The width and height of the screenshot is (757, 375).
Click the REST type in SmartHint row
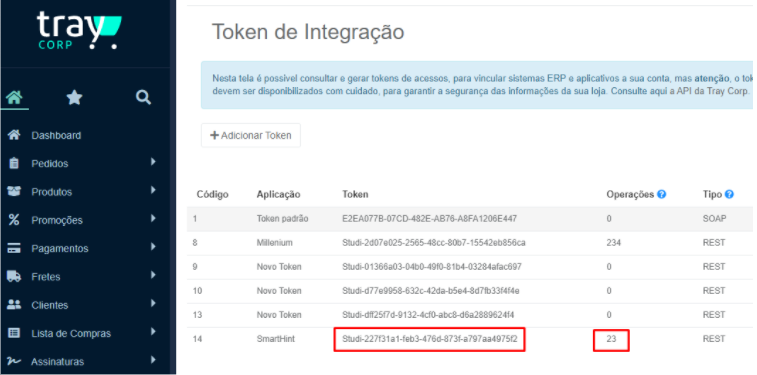(x=714, y=339)
